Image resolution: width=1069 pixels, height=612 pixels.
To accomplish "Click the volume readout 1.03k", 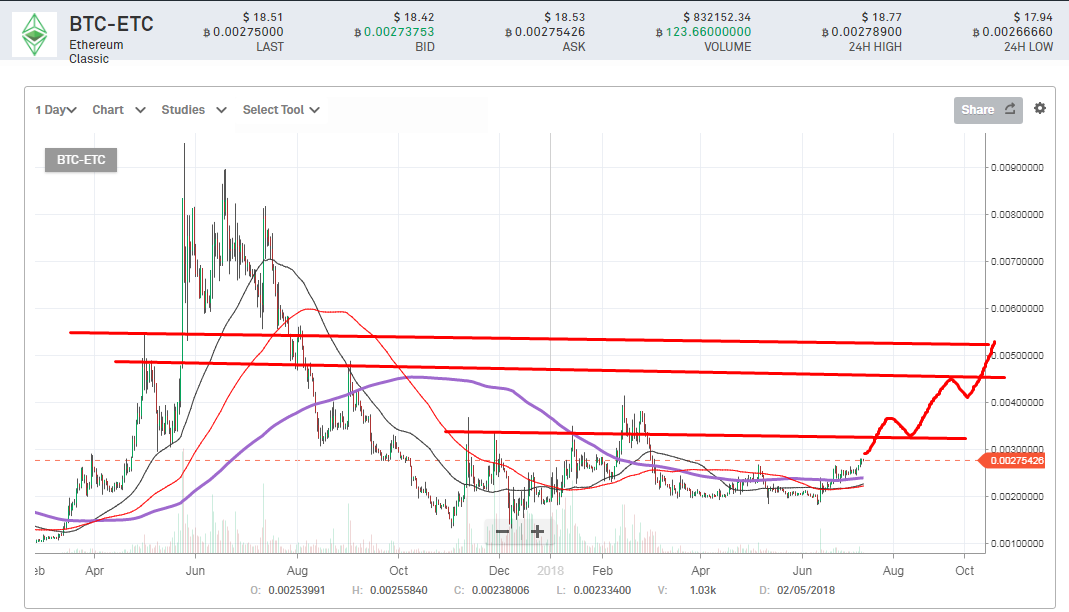I will coord(703,590).
